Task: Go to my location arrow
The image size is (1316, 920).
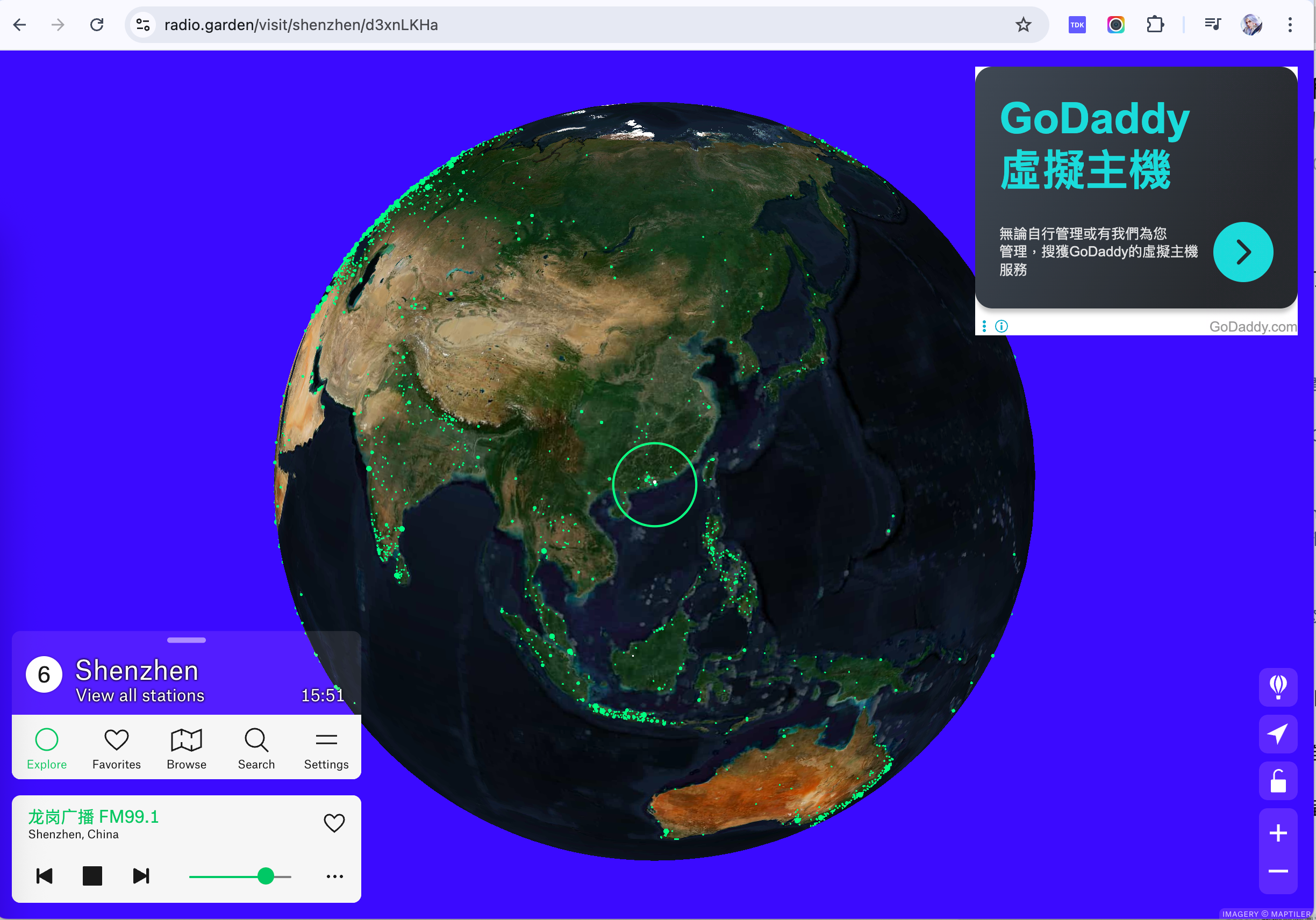Action: pyautogui.click(x=1278, y=734)
